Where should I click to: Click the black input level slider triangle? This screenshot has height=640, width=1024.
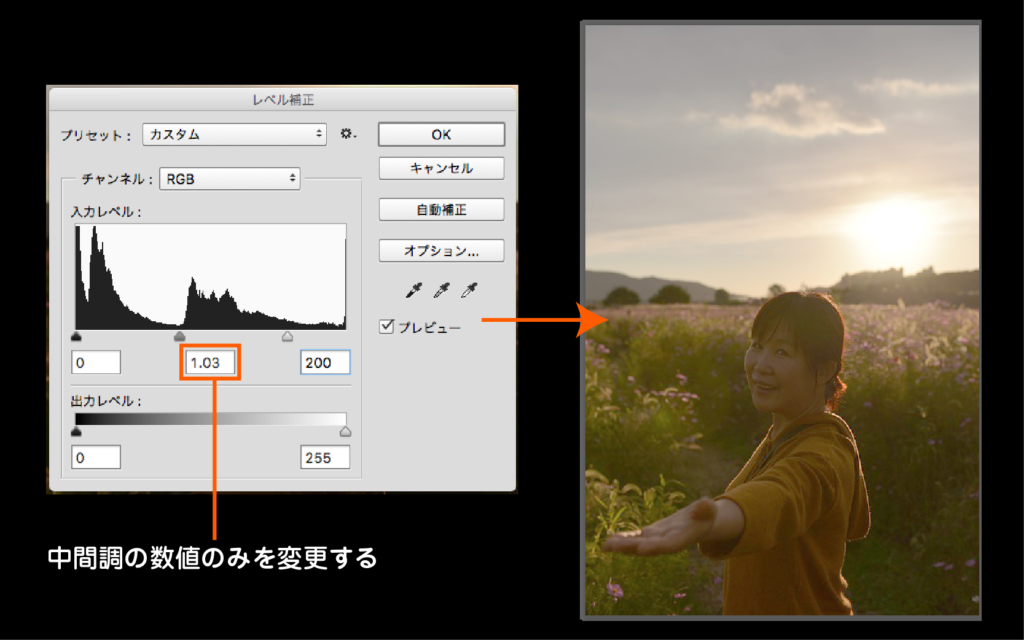click(78, 336)
